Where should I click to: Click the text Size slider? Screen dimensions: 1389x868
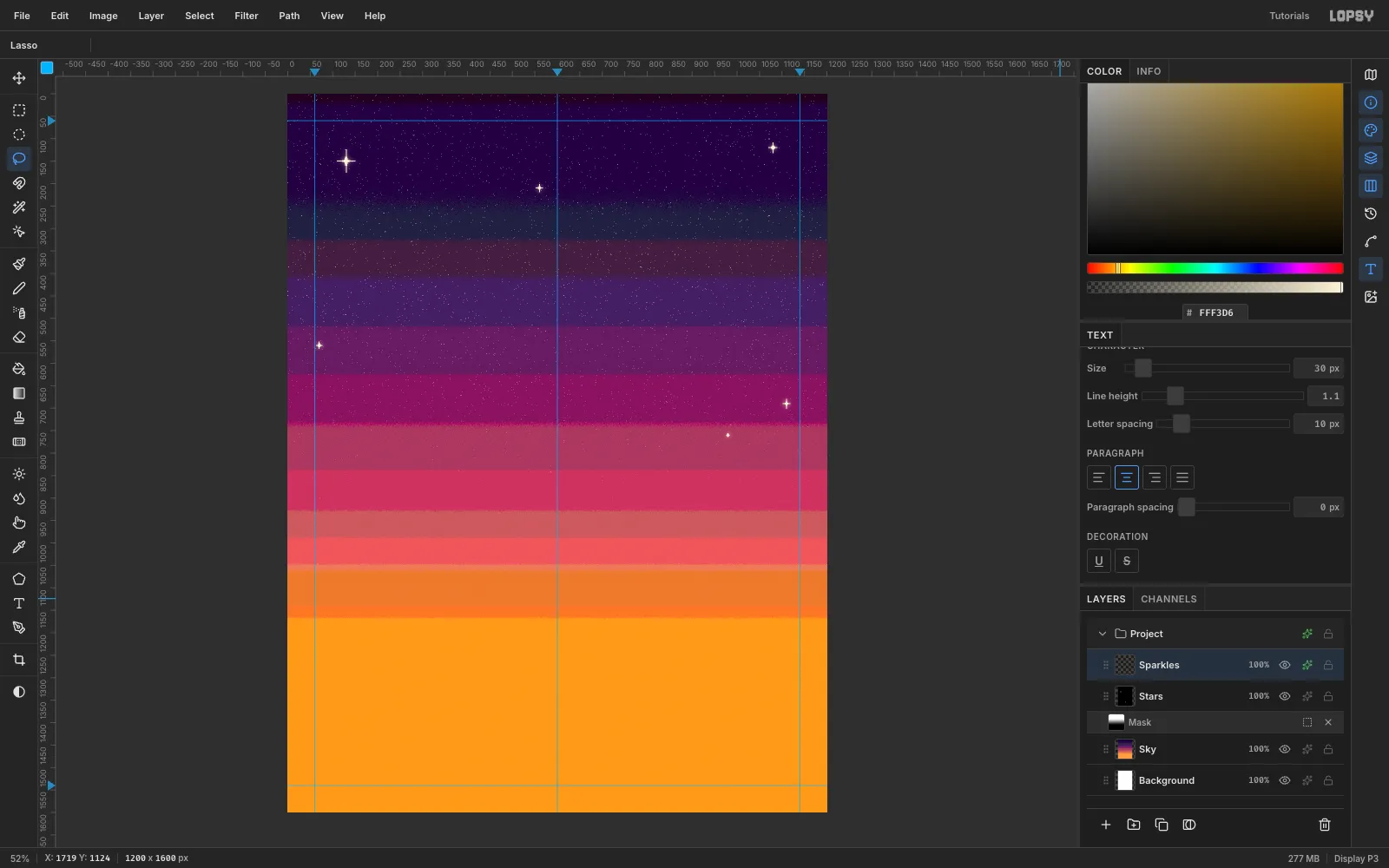tap(1207, 368)
